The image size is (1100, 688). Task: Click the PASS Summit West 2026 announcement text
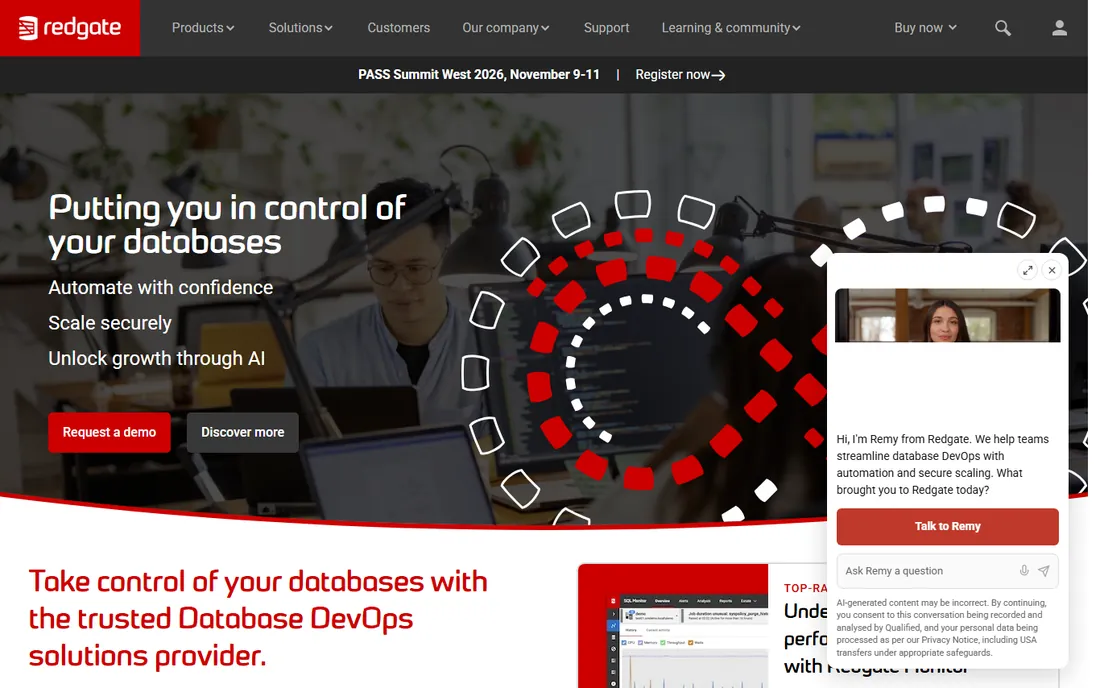coord(479,74)
